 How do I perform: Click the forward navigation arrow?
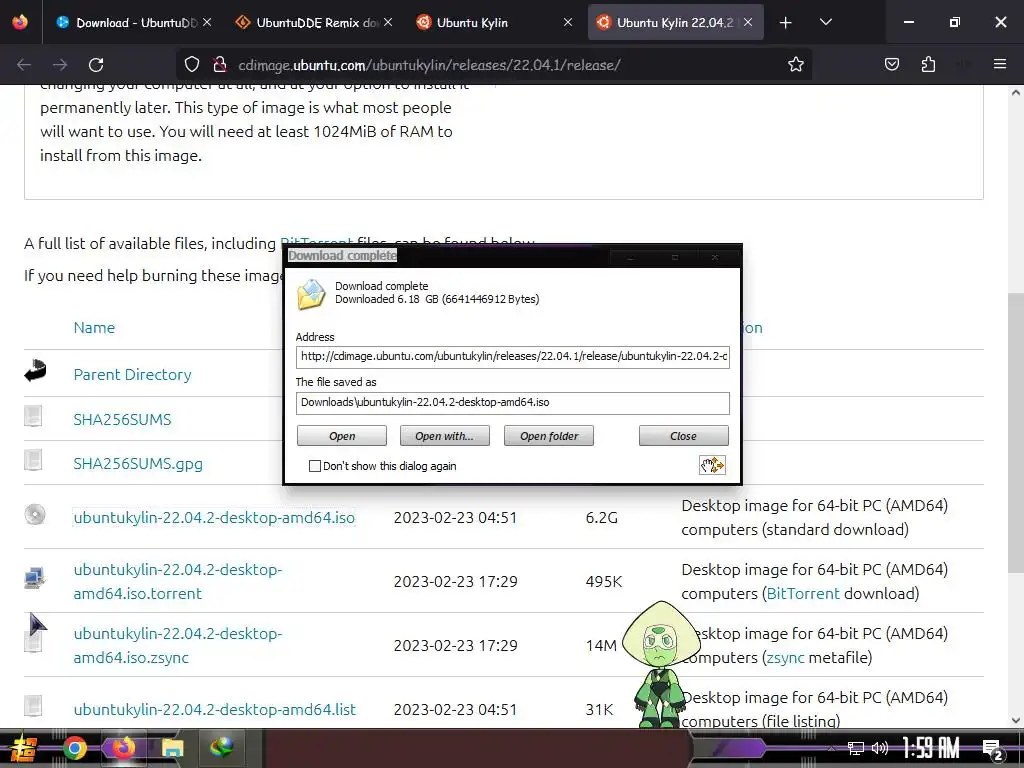60,65
